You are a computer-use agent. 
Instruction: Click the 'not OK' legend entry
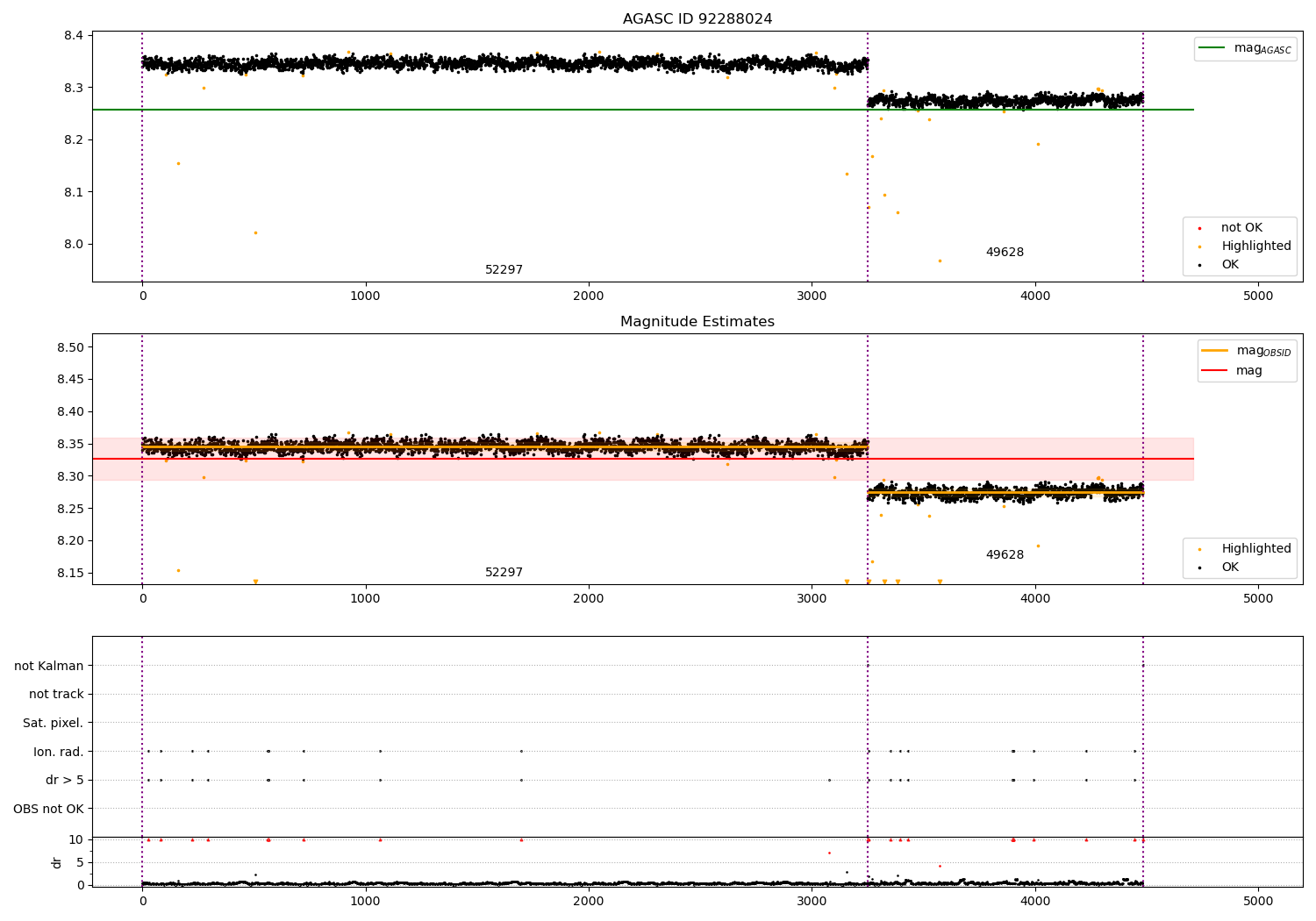(1241, 228)
